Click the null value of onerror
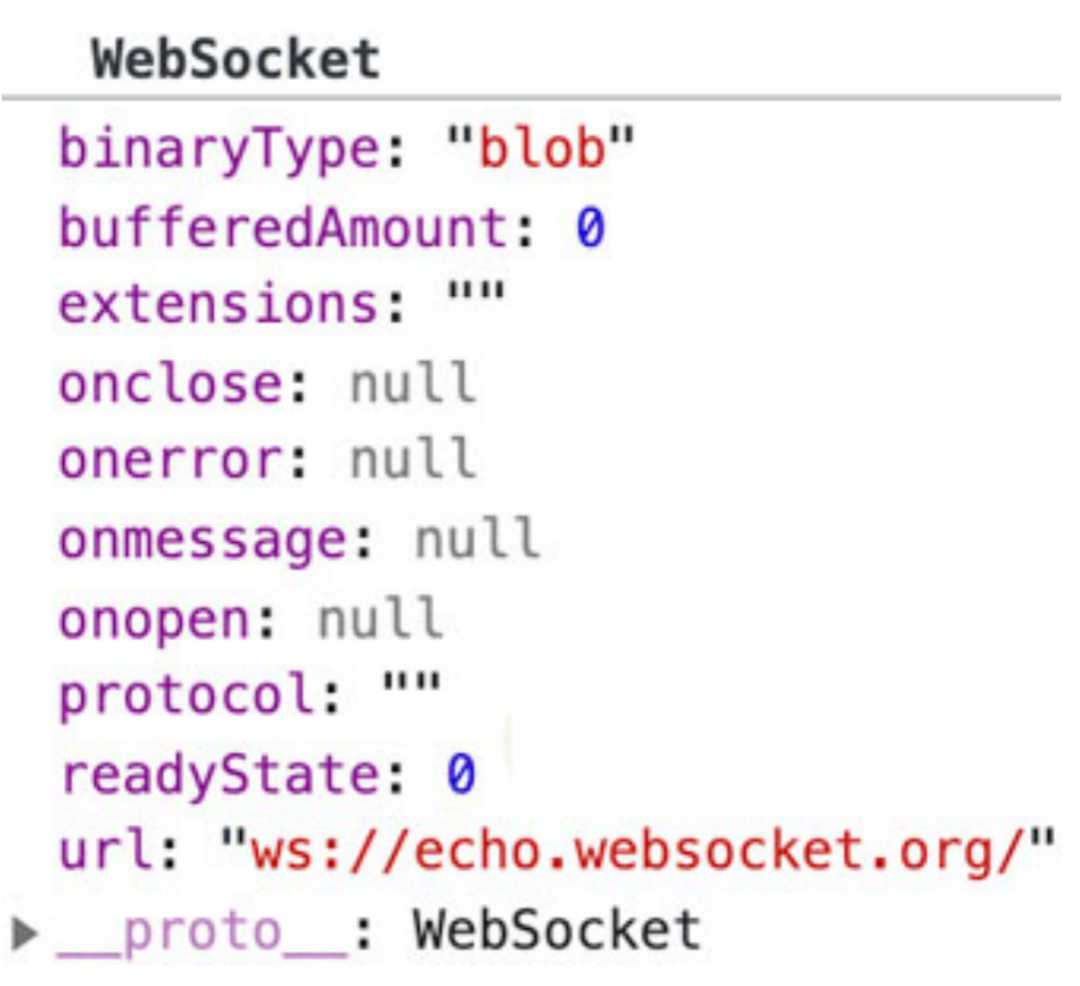This screenshot has width=1080, height=986. pyautogui.click(x=412, y=460)
